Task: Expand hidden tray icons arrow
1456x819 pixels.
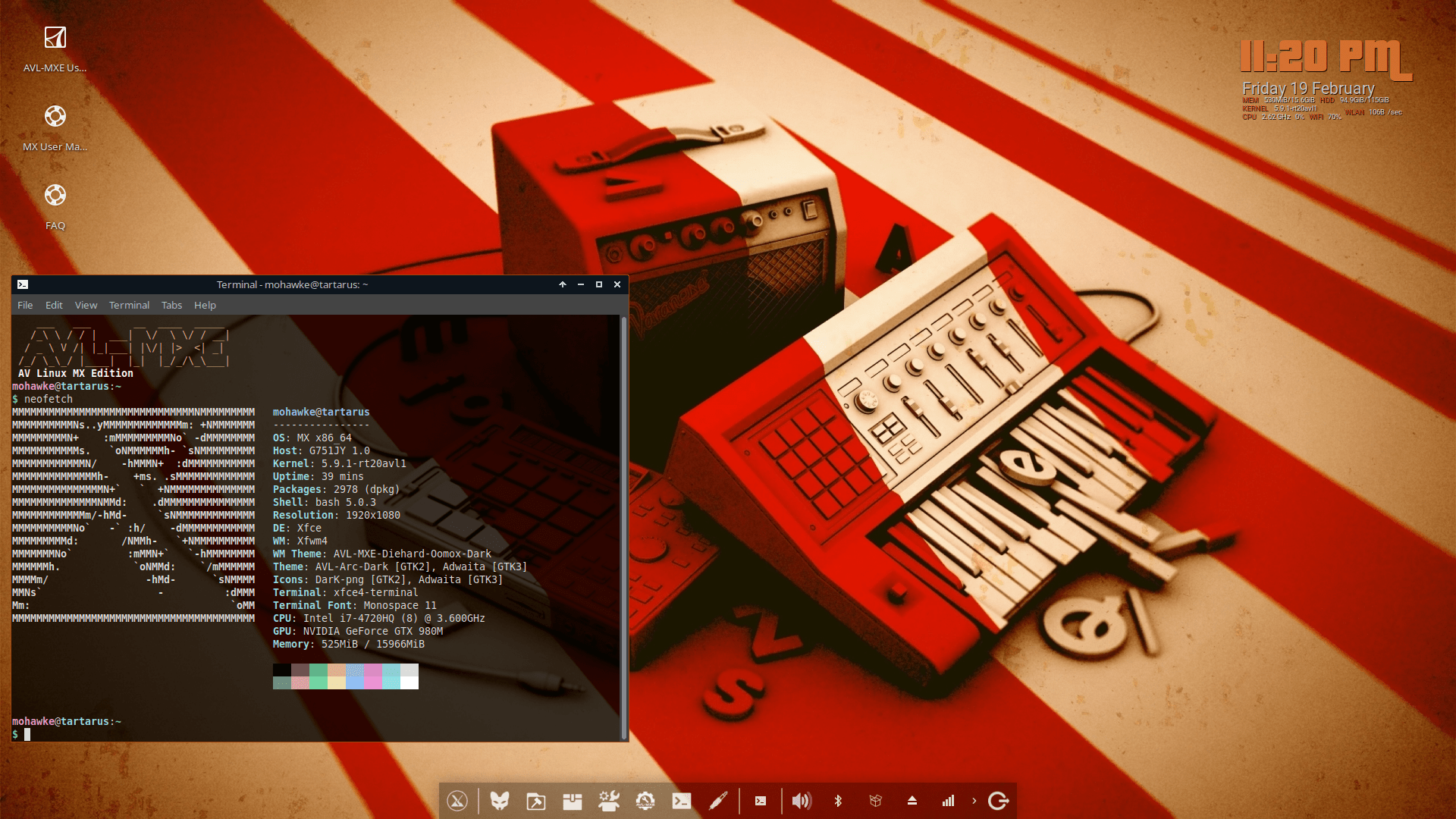Action: tap(974, 801)
